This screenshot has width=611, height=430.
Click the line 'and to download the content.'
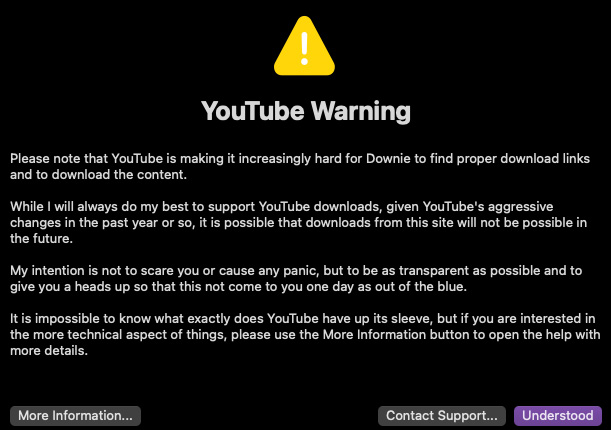click(x=98, y=174)
